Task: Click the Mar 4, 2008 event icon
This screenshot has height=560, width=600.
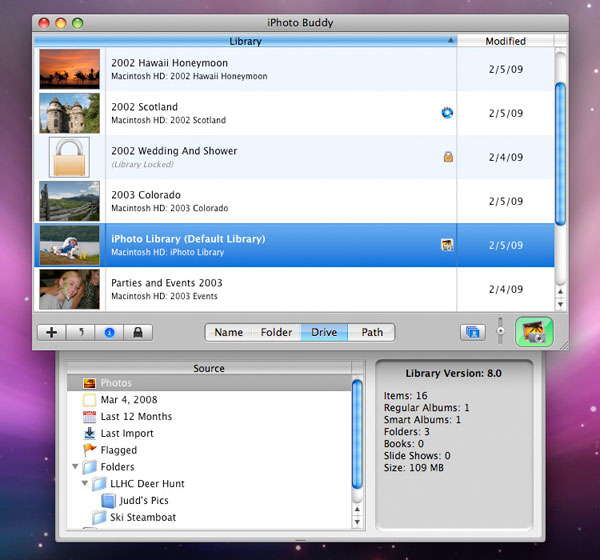Action: click(x=89, y=400)
